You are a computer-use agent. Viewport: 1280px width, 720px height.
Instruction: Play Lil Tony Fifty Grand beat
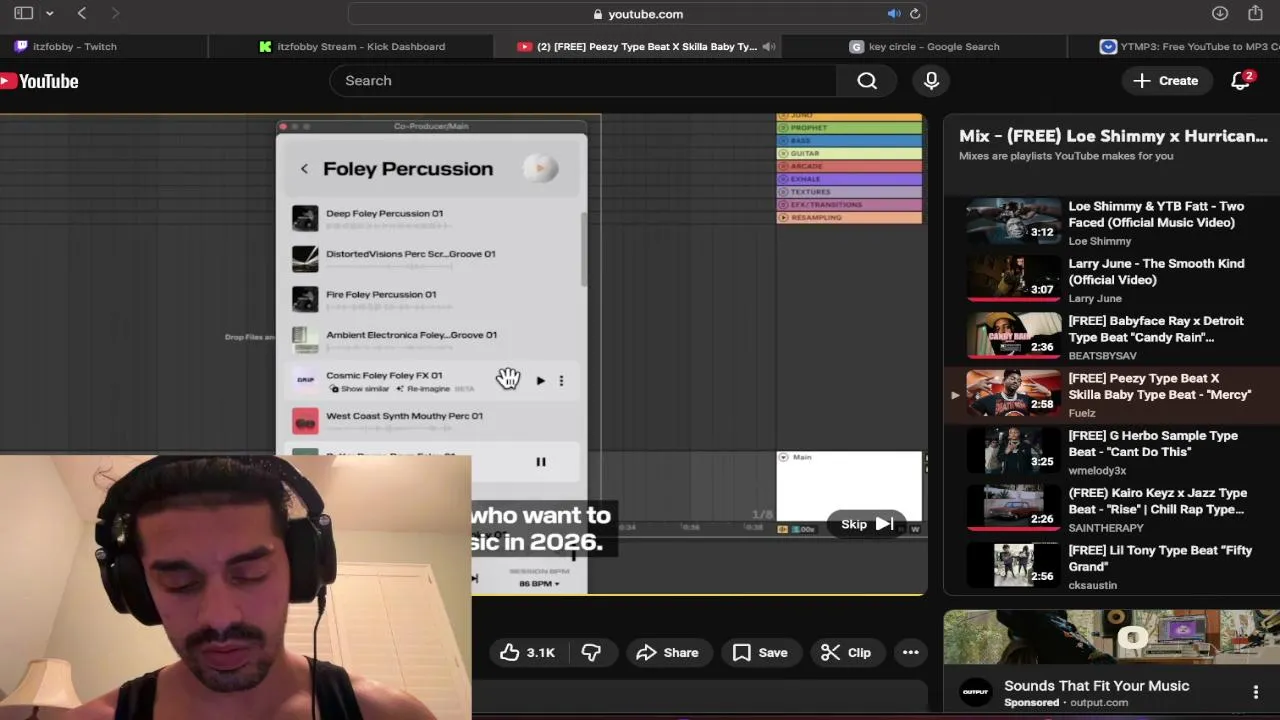pos(1112,566)
